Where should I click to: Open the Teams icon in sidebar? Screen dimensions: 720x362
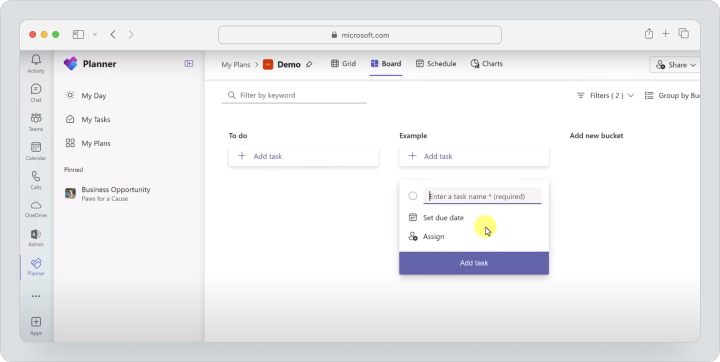[x=36, y=118]
